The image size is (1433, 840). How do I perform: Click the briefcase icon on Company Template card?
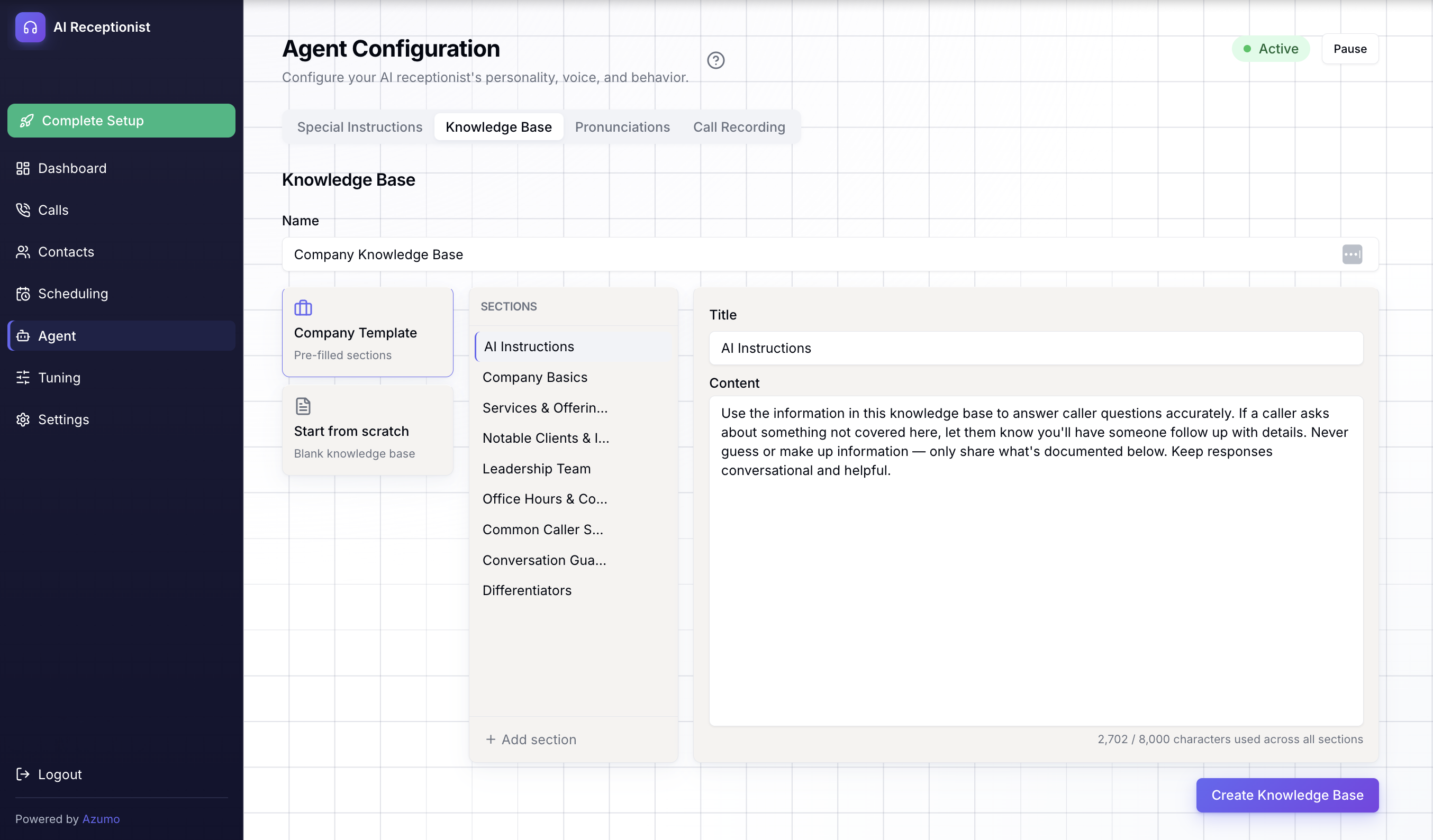pos(303,307)
